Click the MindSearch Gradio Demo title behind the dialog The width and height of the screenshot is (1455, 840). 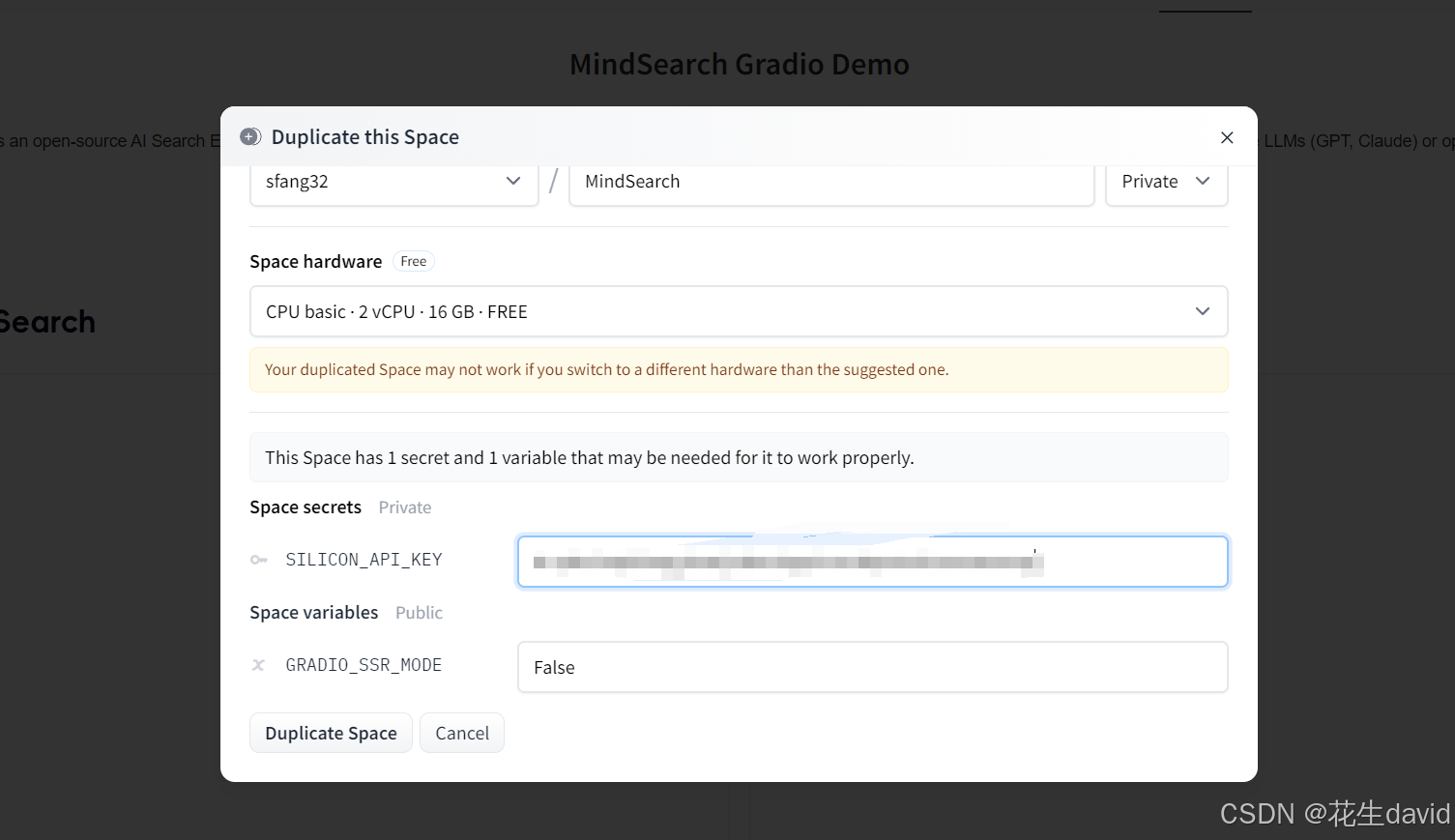coord(740,64)
